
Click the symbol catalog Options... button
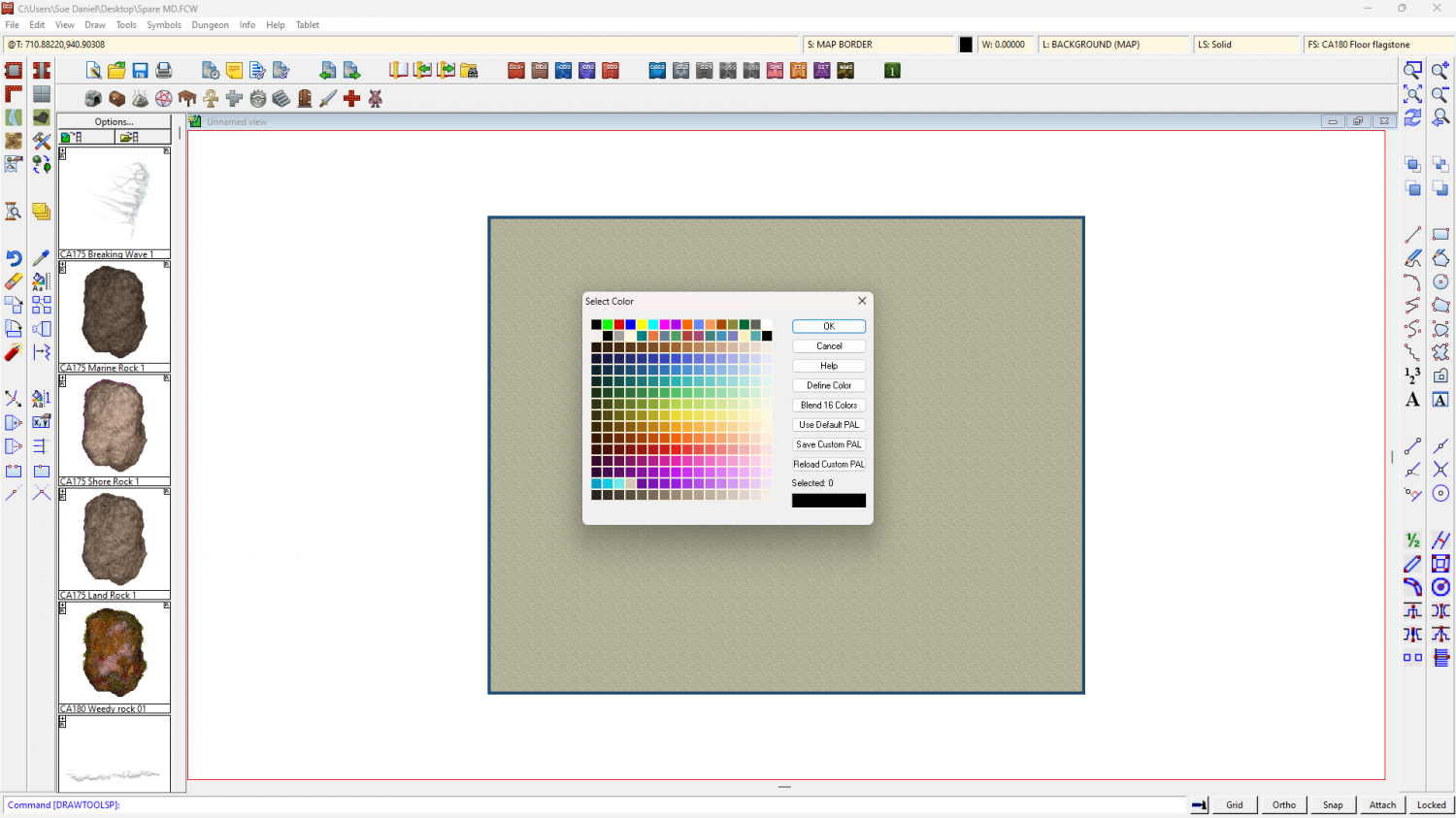click(x=115, y=121)
